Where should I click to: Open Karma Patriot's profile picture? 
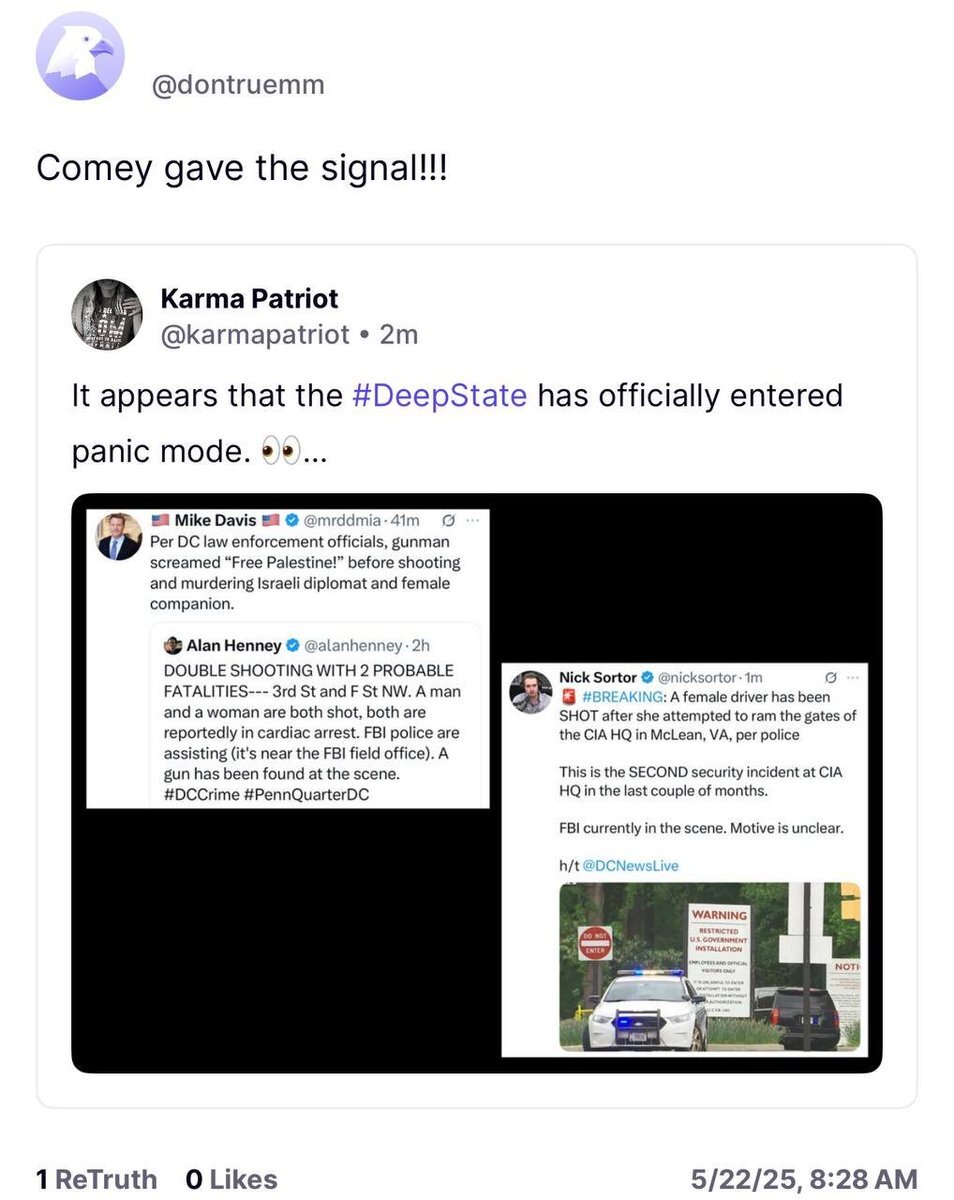(x=107, y=314)
